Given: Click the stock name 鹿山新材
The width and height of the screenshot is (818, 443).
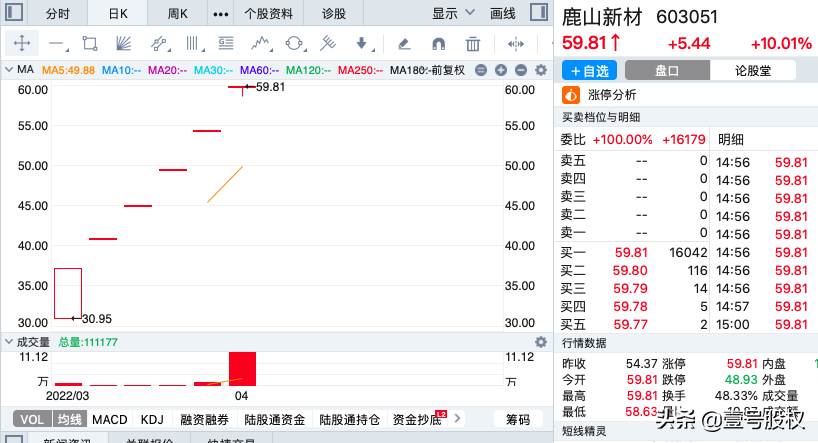Looking at the screenshot, I should [x=602, y=17].
